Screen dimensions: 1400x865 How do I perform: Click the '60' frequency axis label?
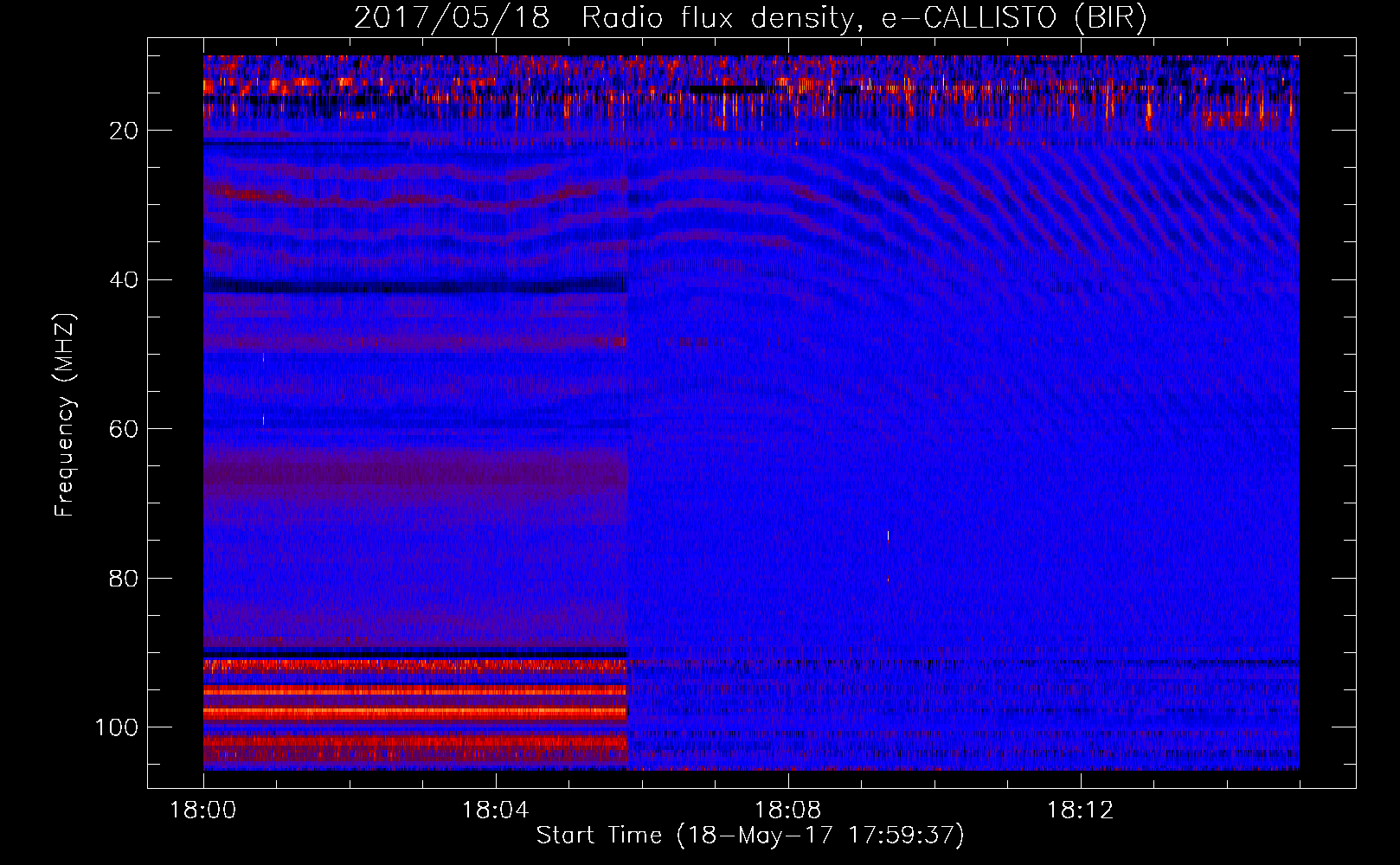[125, 429]
